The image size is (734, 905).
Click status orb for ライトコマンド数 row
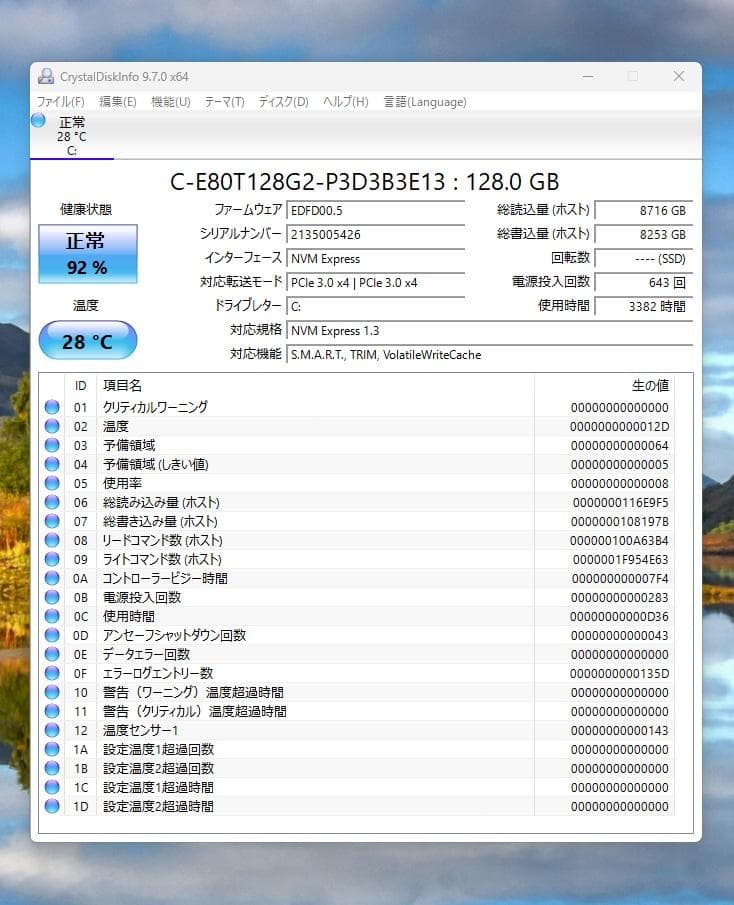point(52,559)
